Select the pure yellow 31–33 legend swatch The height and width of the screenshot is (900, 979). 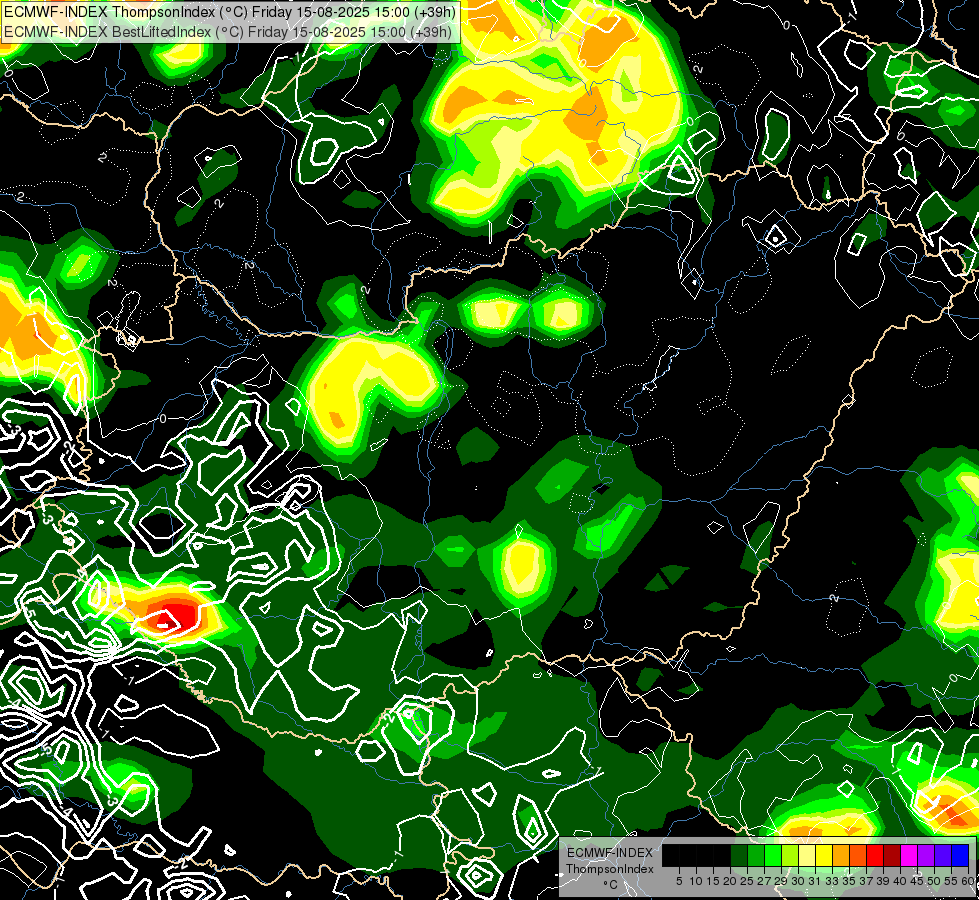coord(824,855)
